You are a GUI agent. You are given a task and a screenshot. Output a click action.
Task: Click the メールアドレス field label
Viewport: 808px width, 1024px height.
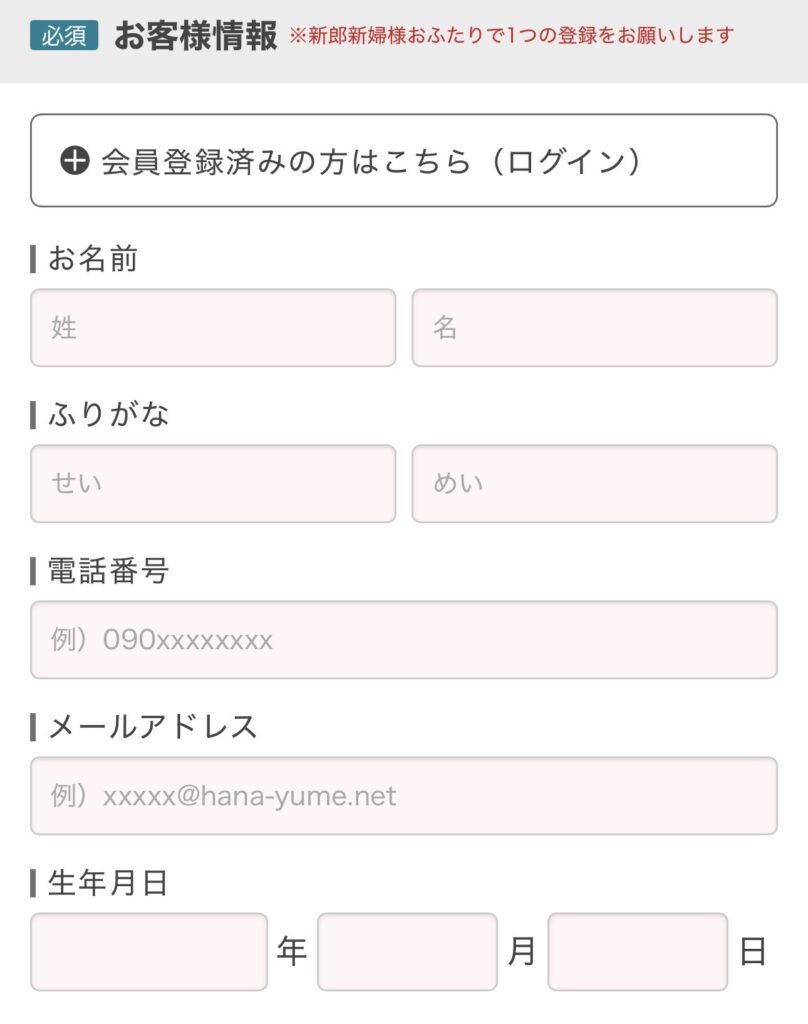tap(152, 727)
